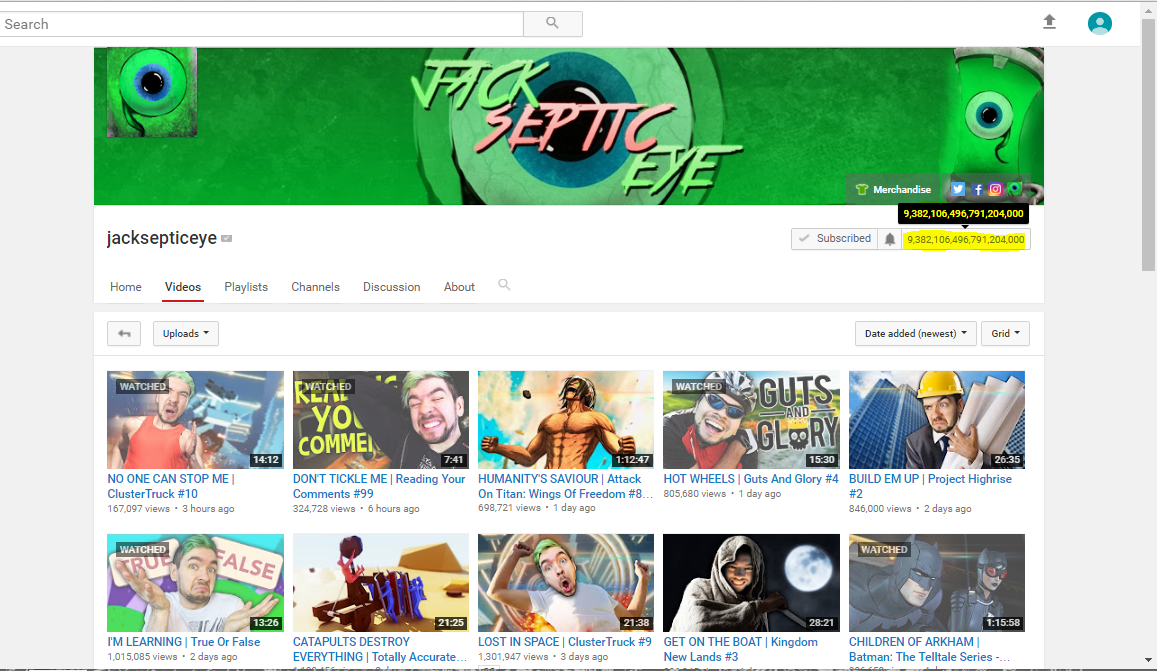Image resolution: width=1157 pixels, height=671 pixels.
Task: Open the account avatar menu
Action: click(x=1099, y=24)
